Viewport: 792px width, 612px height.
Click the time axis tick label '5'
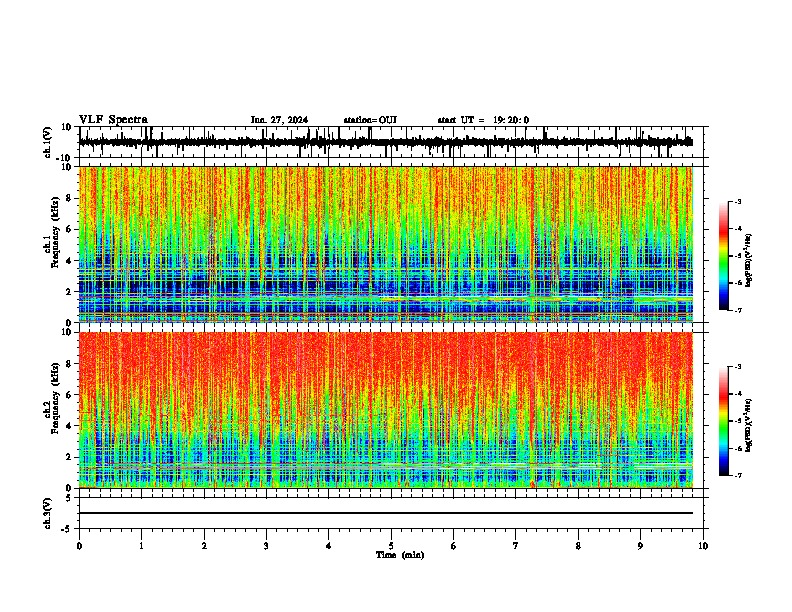click(x=391, y=546)
